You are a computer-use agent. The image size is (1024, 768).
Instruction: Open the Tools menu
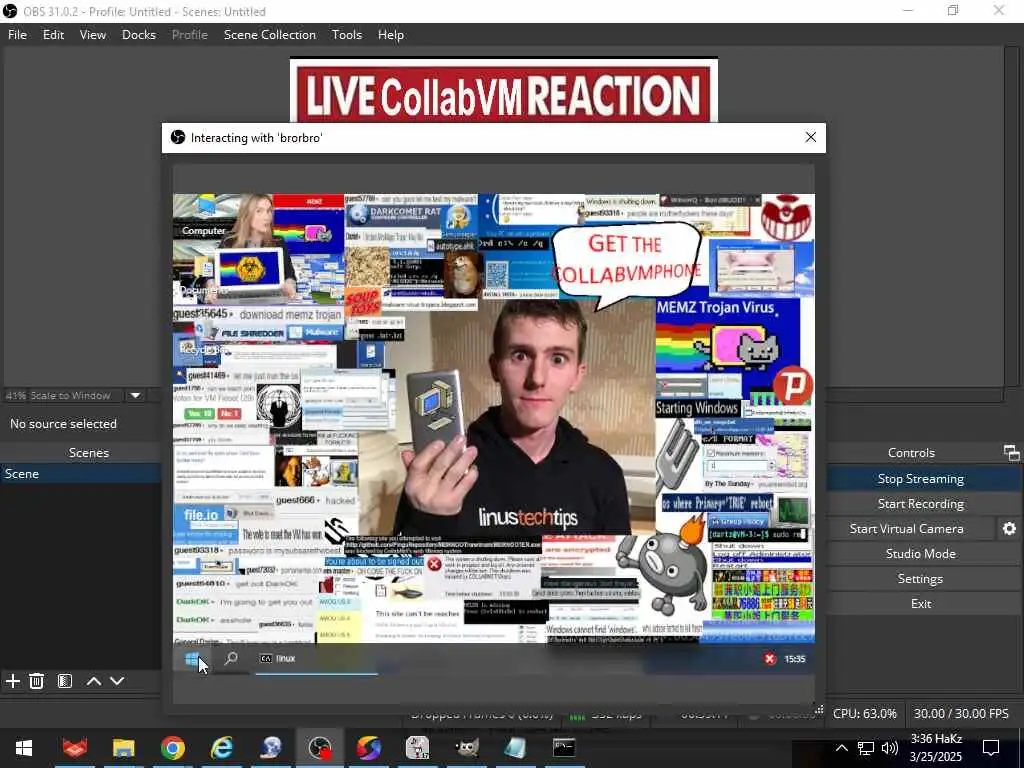[x=347, y=35]
